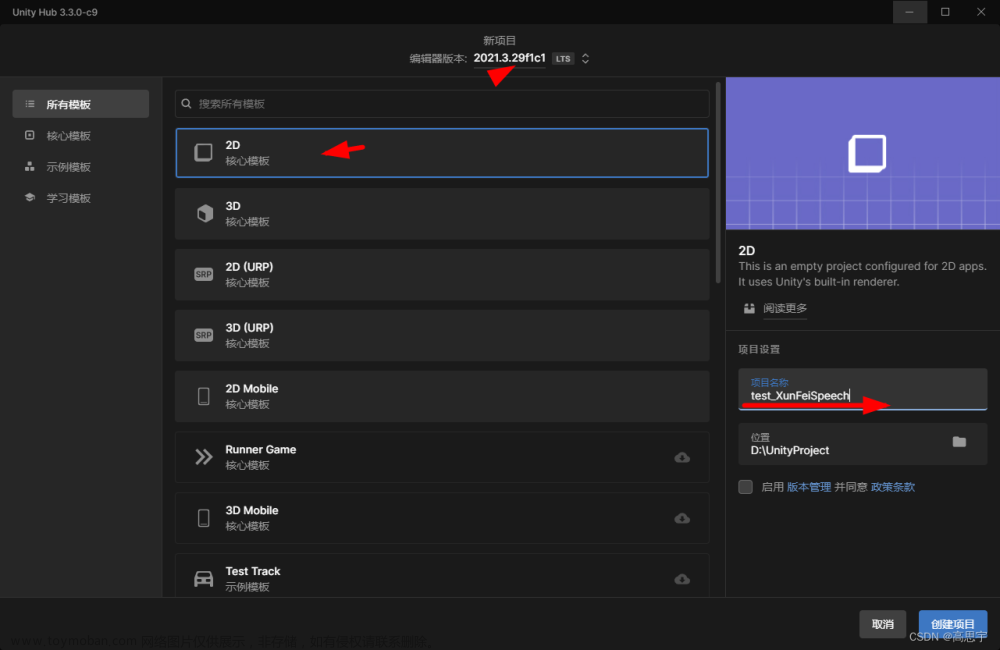Click the 所有模板 list icon
1000x650 pixels.
[30, 104]
